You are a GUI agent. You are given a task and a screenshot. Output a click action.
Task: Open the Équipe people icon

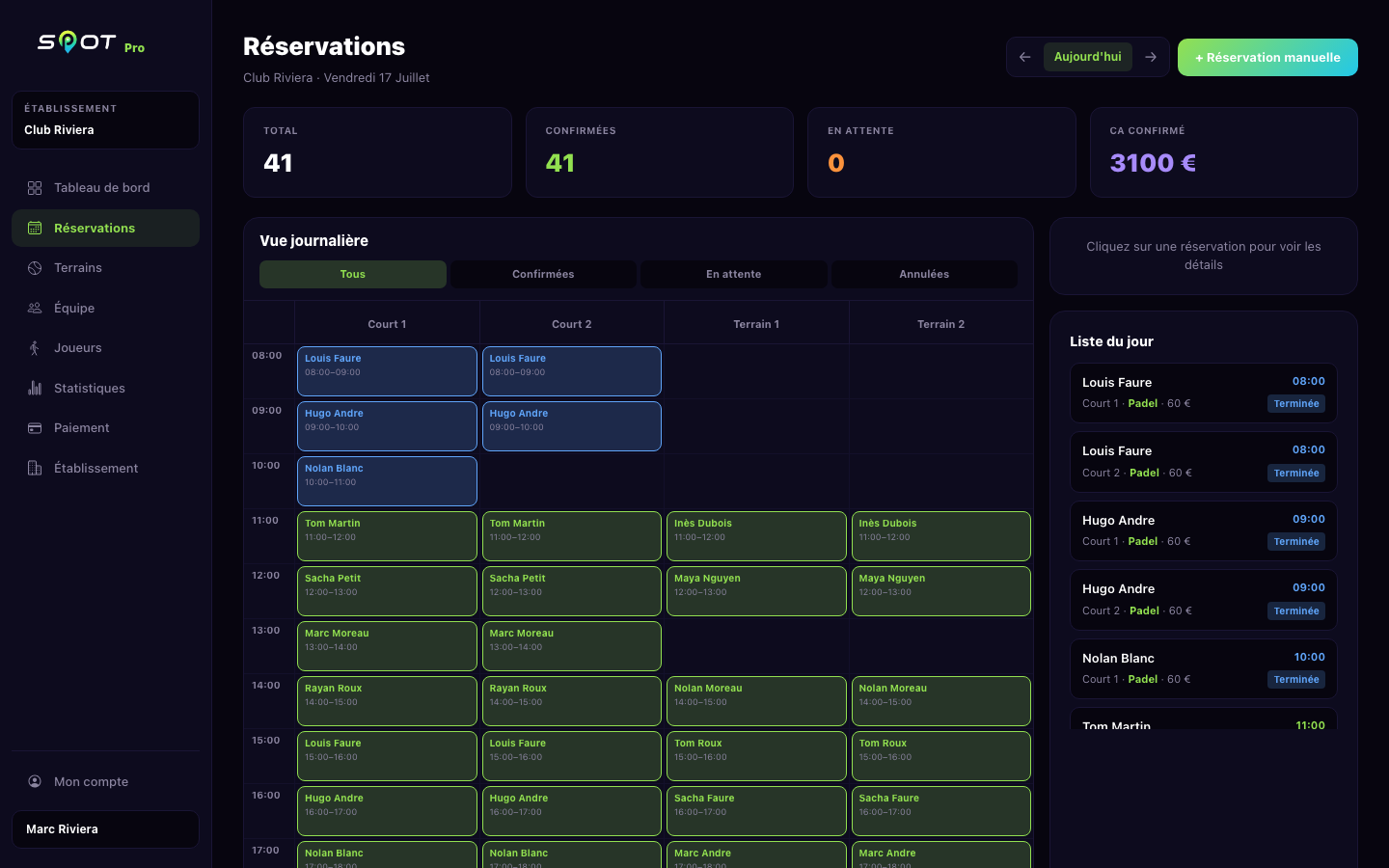(x=35, y=309)
